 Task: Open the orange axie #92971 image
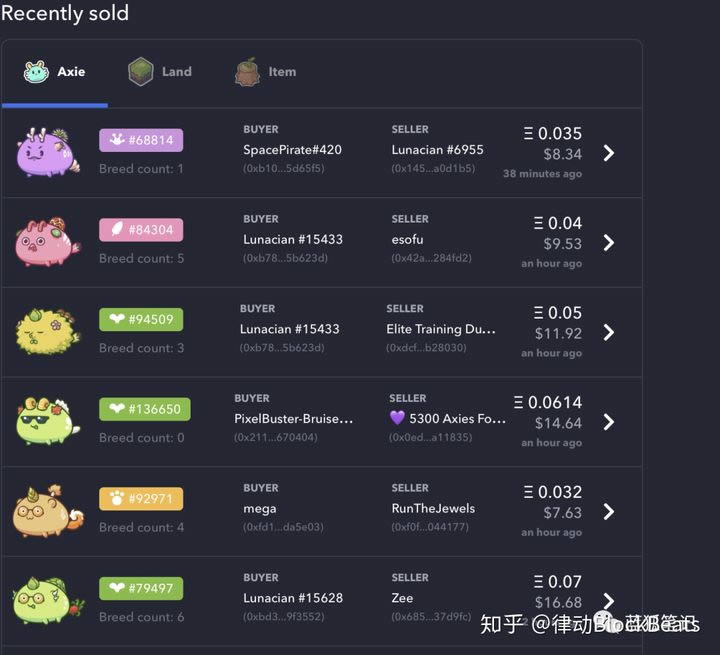coord(48,511)
